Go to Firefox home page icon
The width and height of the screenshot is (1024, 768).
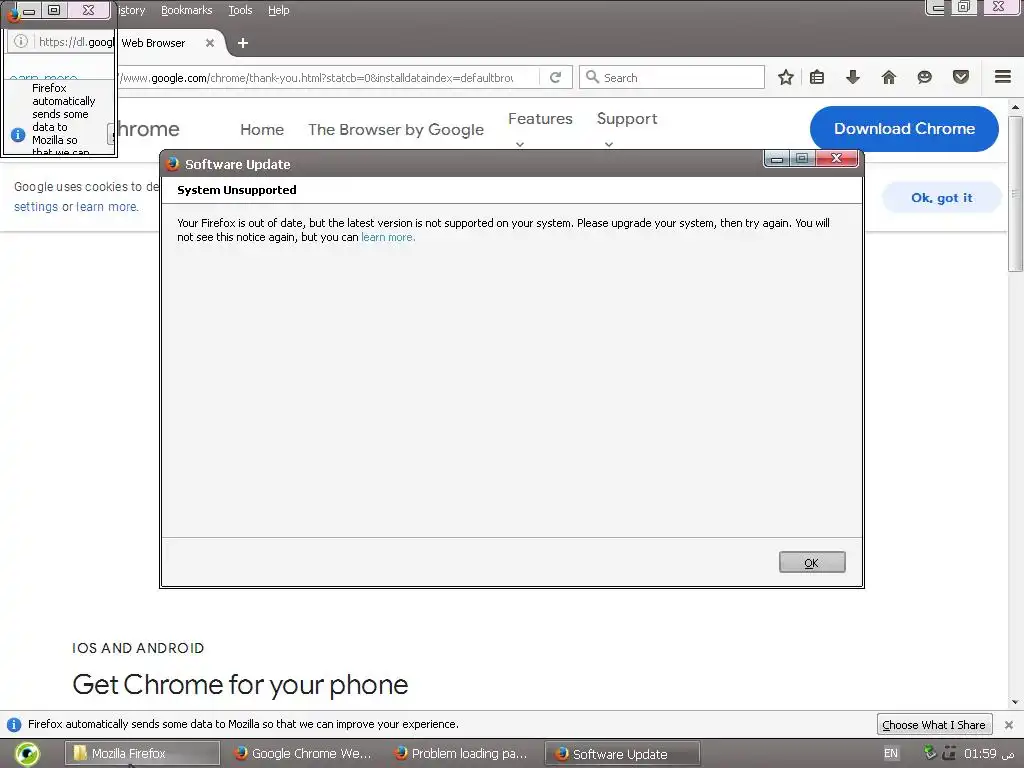pyautogui.click(x=889, y=78)
